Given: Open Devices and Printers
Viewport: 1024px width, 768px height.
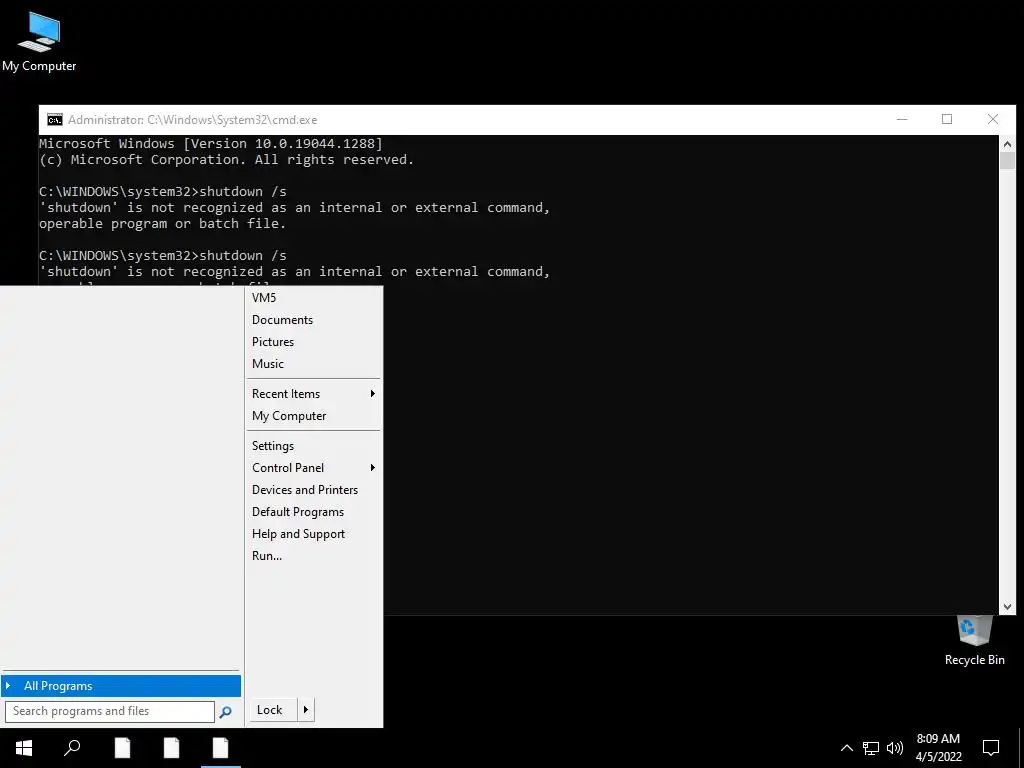Looking at the screenshot, I should point(313,490).
